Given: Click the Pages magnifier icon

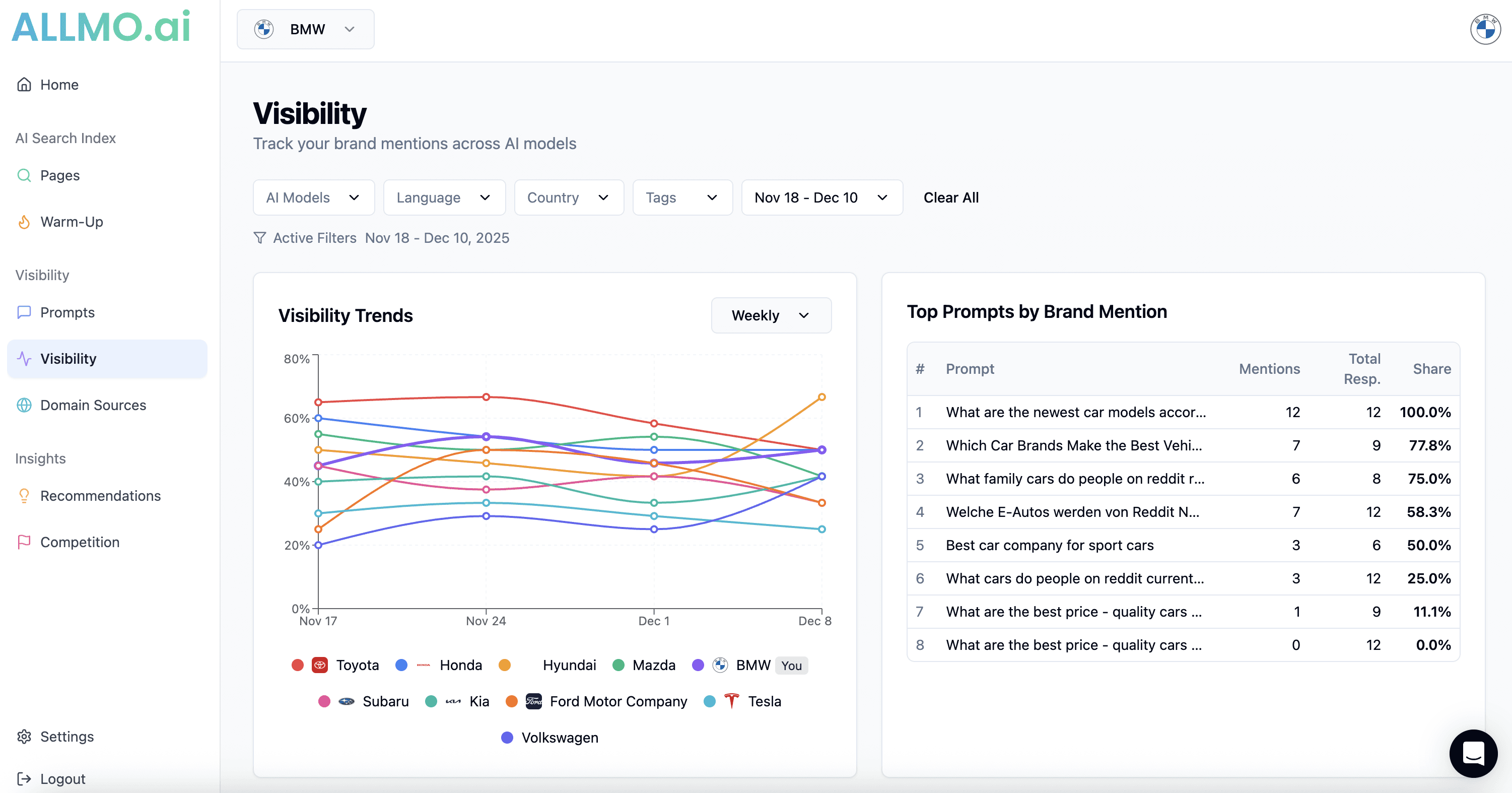Looking at the screenshot, I should (x=24, y=175).
